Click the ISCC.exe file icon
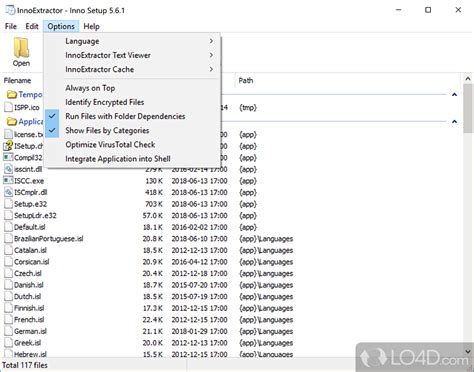 (8, 181)
